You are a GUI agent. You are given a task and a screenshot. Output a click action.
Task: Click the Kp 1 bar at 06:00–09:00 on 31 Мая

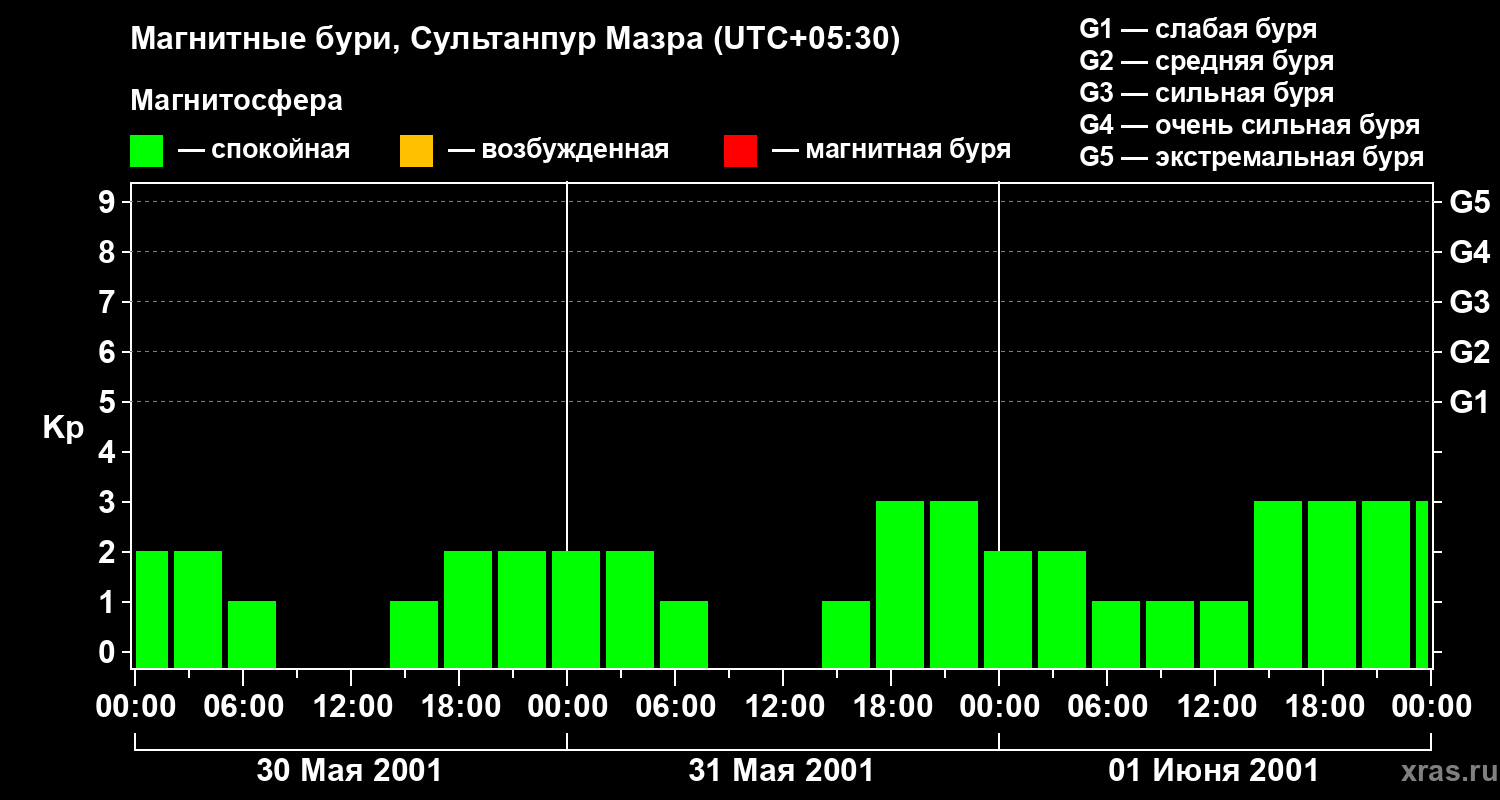(x=684, y=634)
